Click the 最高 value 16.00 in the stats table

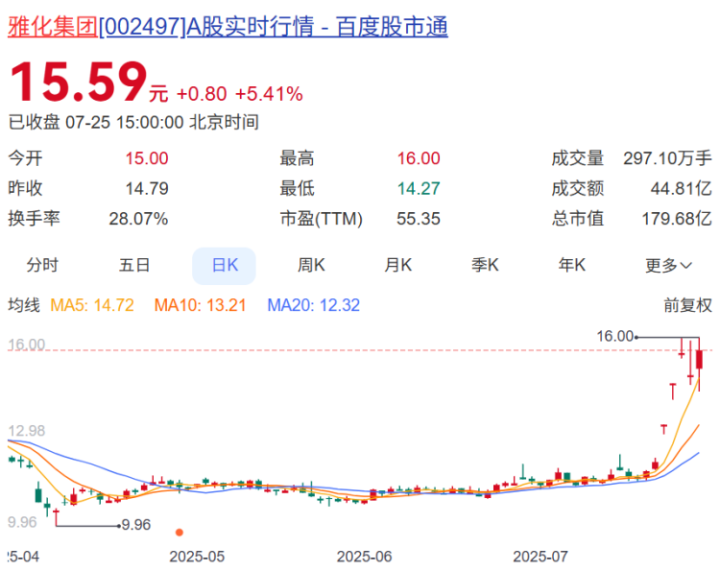[x=418, y=158]
